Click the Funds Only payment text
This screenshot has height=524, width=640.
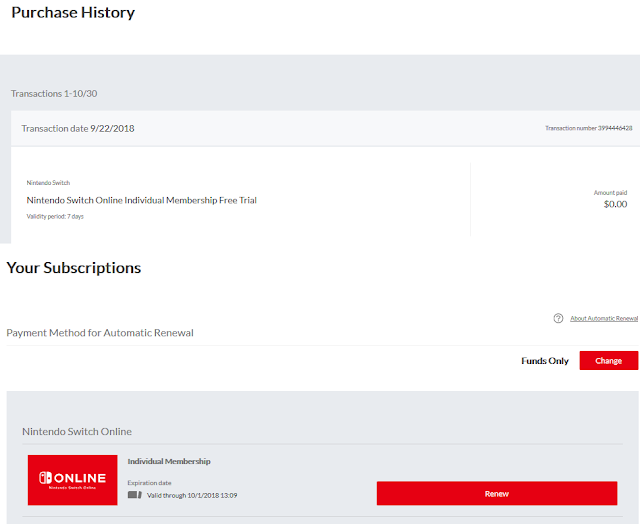[545, 361]
